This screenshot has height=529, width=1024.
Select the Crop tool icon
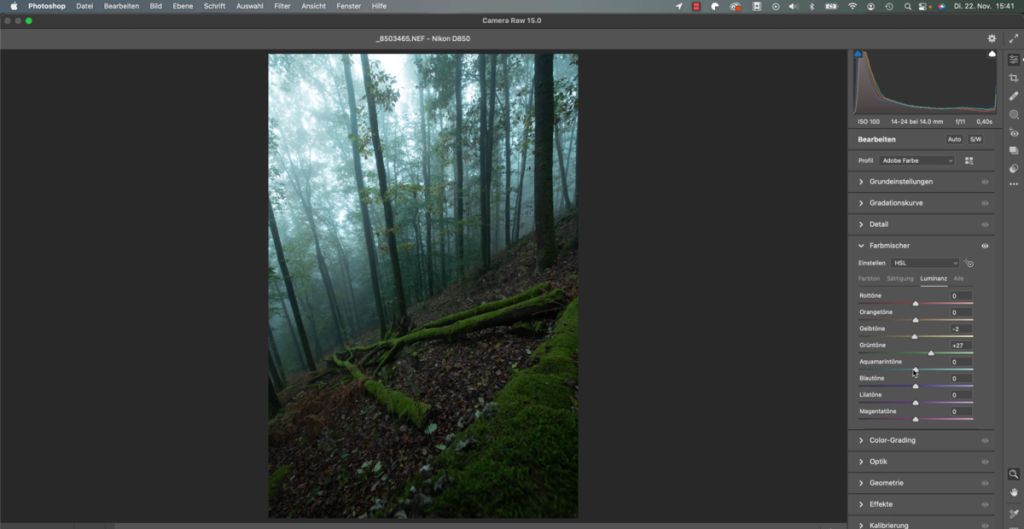[x=1014, y=78]
